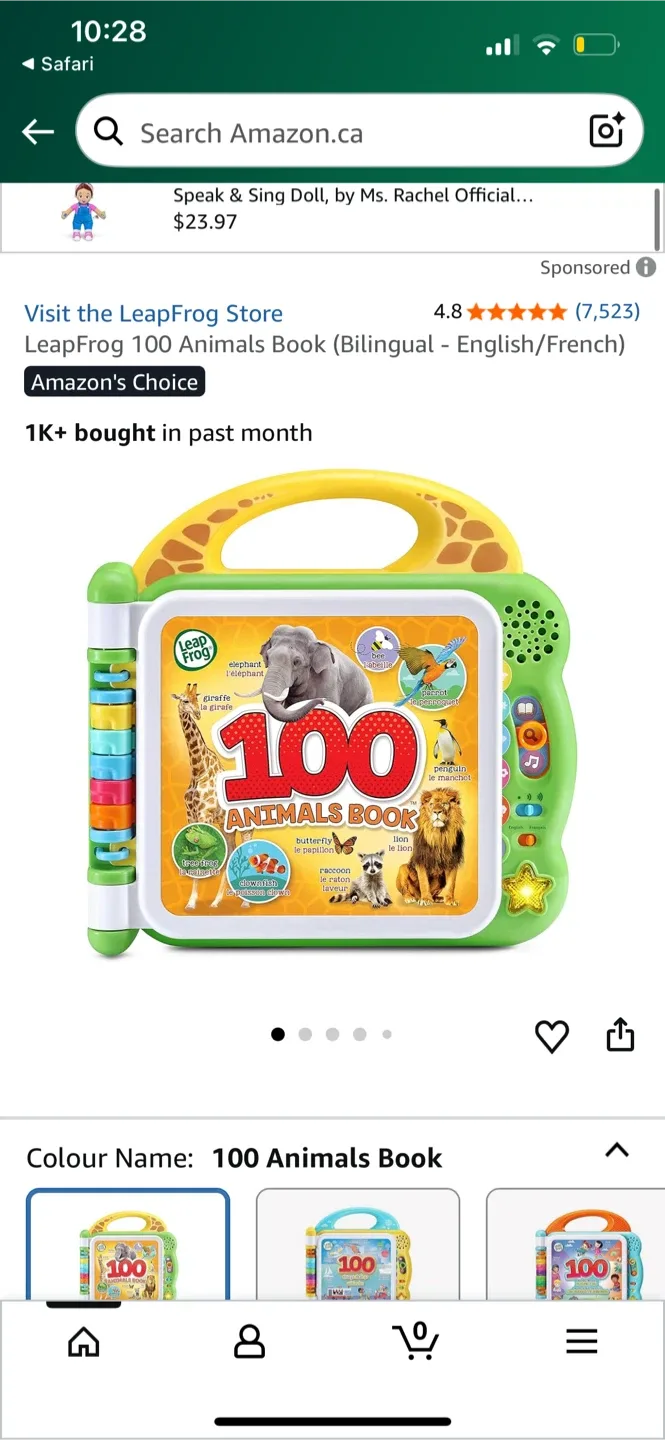The height and width of the screenshot is (1440, 665).
Task: Tap the search magnifier icon
Action: [108, 131]
